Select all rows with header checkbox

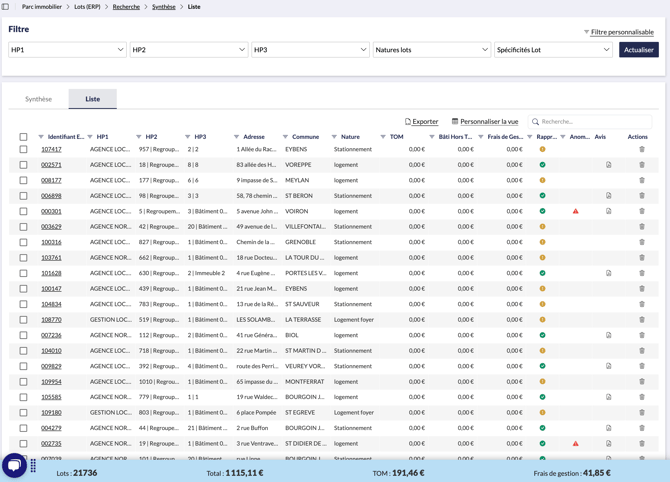point(24,137)
